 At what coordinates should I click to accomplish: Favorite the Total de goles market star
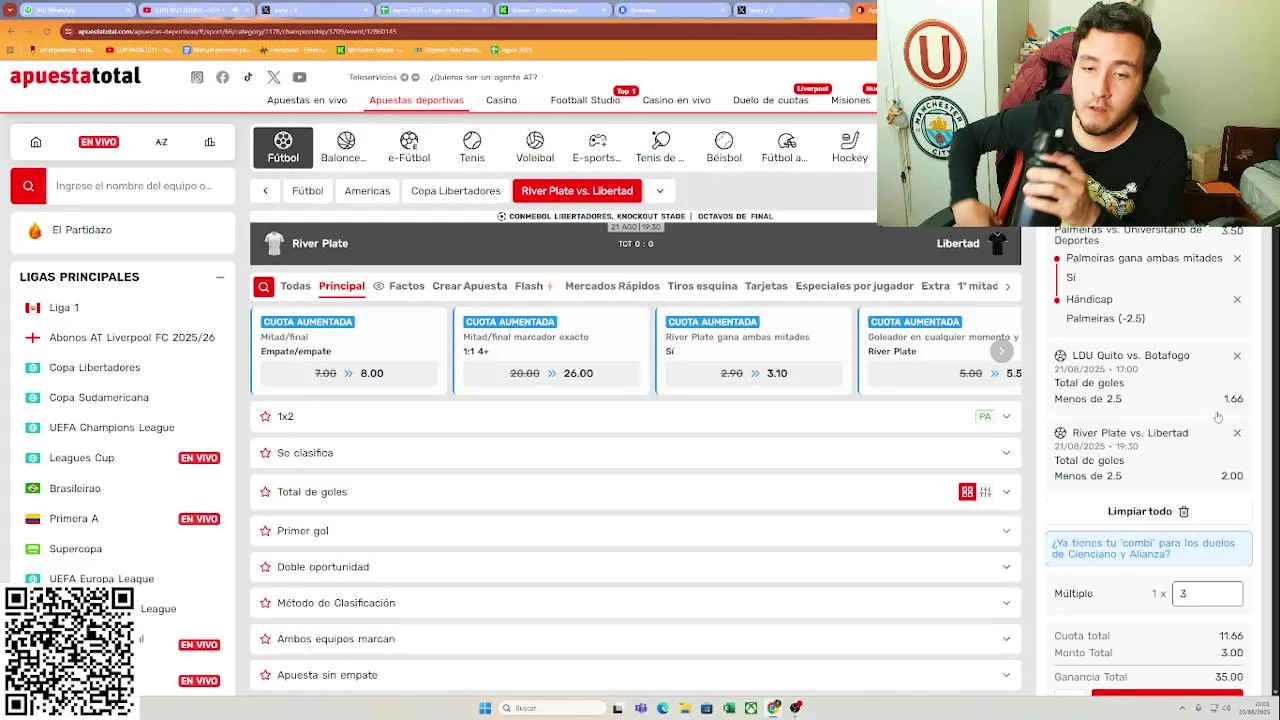(265, 492)
